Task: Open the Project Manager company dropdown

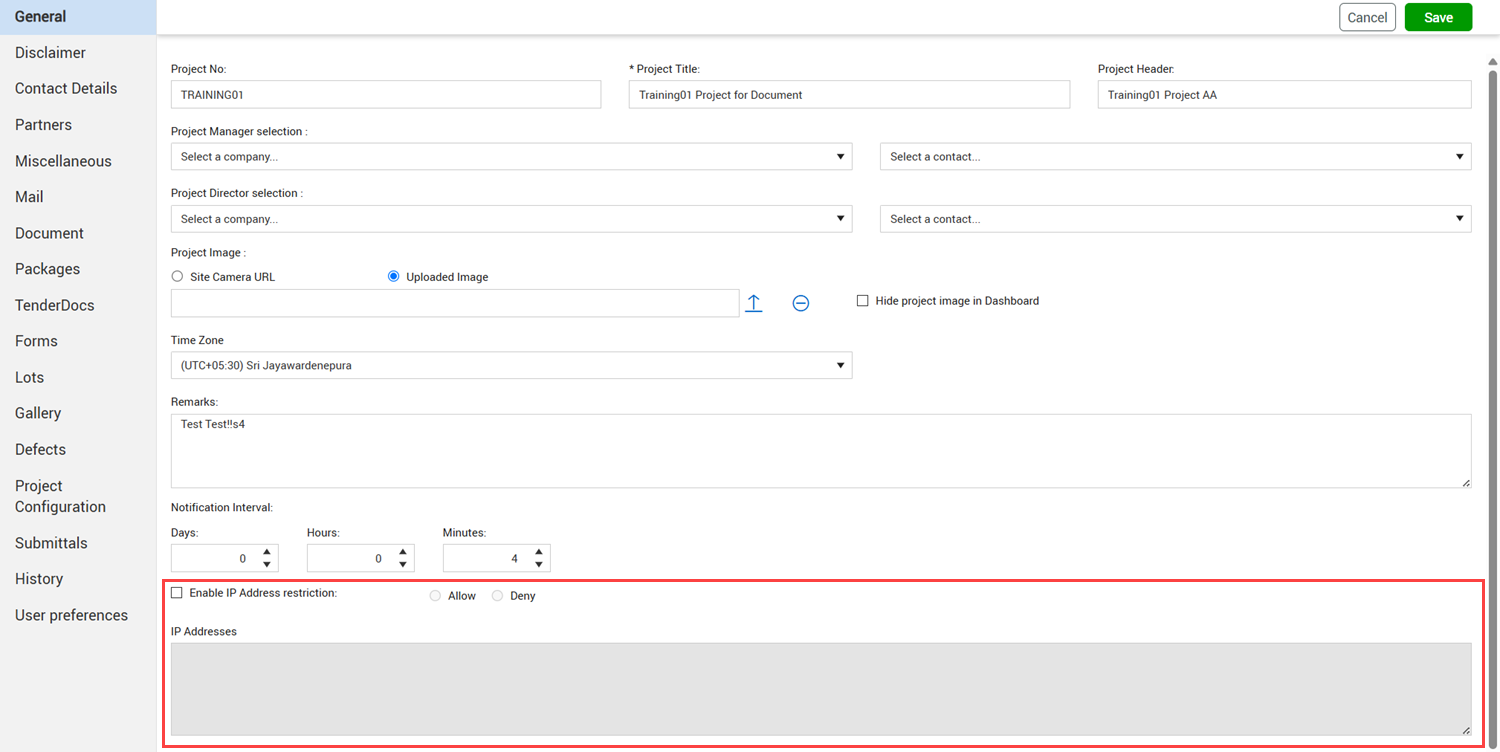Action: [512, 157]
